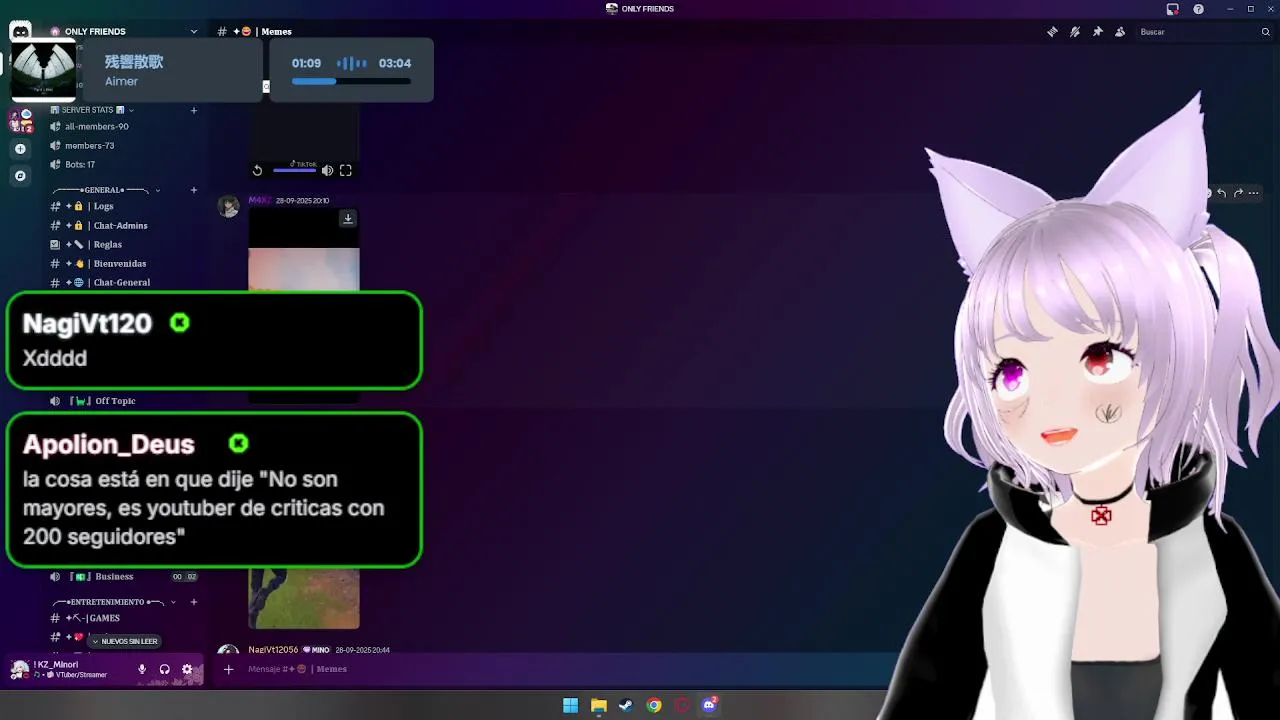
Task: Create channel in ENTRETENIMIENTO category
Action: tap(194, 602)
